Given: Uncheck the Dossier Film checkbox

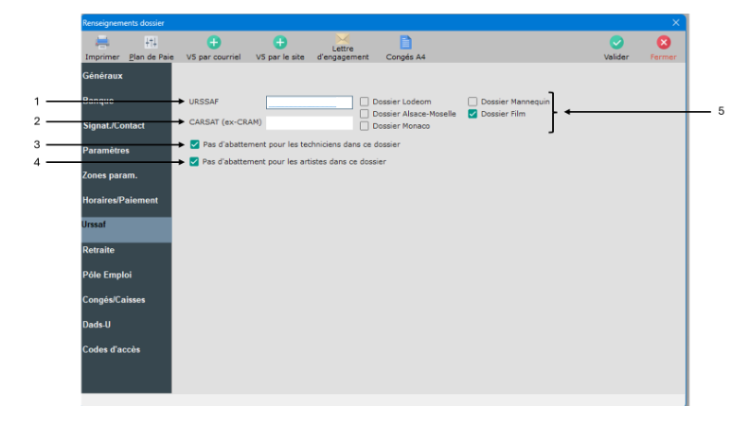Looking at the screenshot, I should point(472,114).
